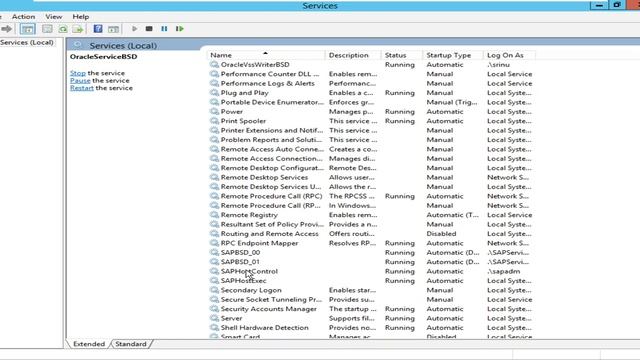
Task: Select Secure Socket Tunneling Pr... row
Action: [371, 299]
